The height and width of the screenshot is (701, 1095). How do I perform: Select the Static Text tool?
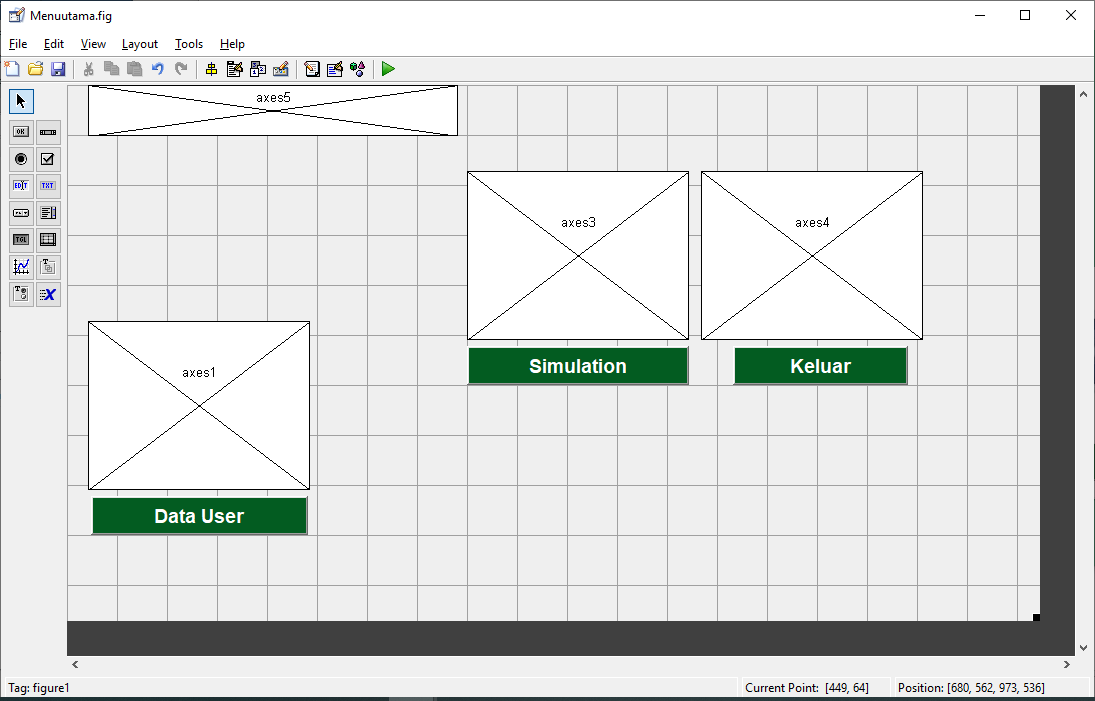[x=48, y=185]
